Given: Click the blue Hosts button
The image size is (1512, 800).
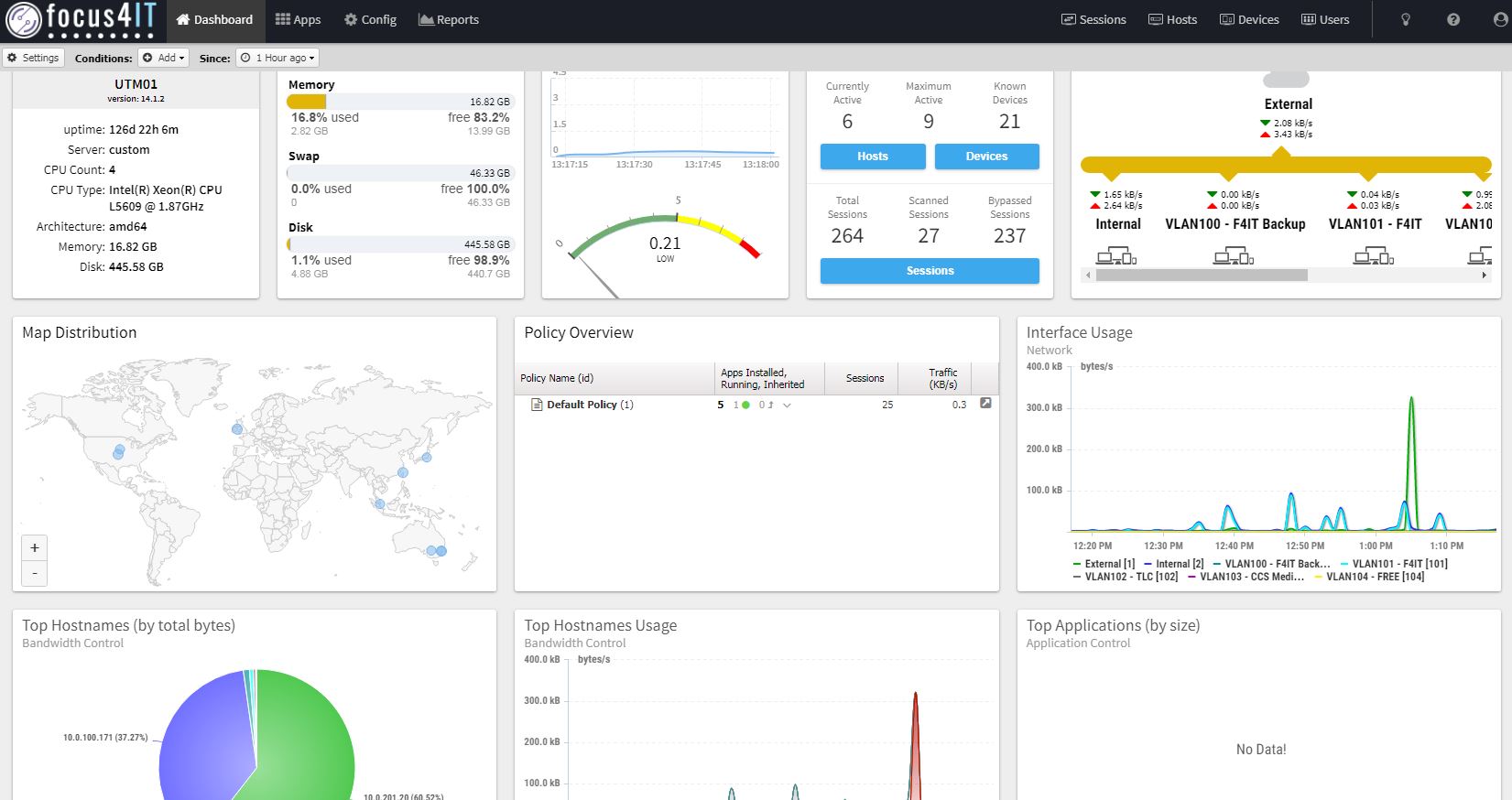Looking at the screenshot, I should point(873,157).
